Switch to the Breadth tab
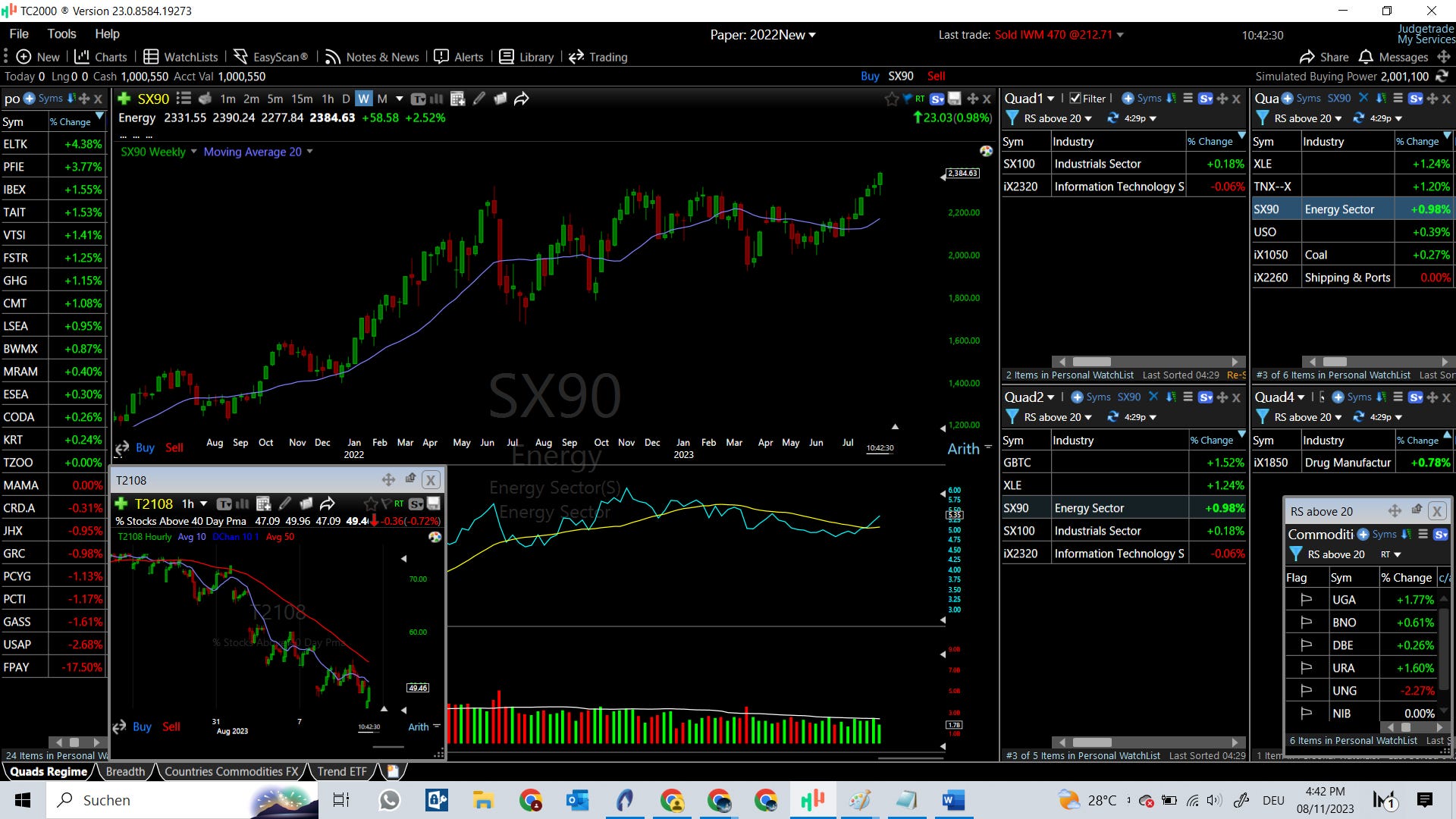1456x819 pixels. pyautogui.click(x=125, y=771)
